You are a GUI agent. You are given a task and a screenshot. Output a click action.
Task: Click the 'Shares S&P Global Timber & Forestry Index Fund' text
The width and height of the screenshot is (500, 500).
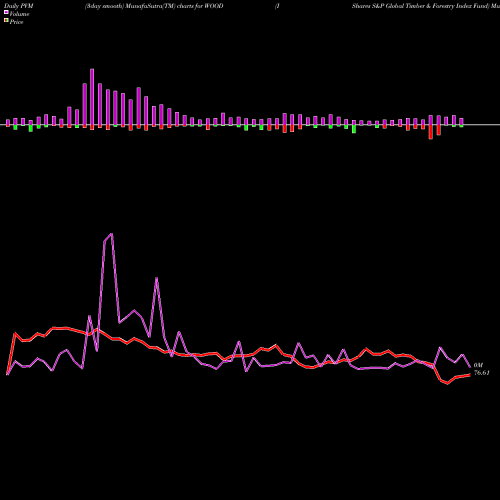[x=420, y=6]
